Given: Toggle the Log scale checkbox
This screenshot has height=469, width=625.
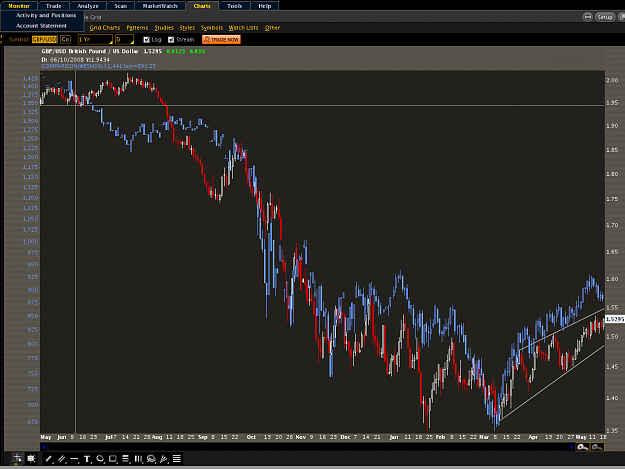Looking at the screenshot, I should 146,39.
